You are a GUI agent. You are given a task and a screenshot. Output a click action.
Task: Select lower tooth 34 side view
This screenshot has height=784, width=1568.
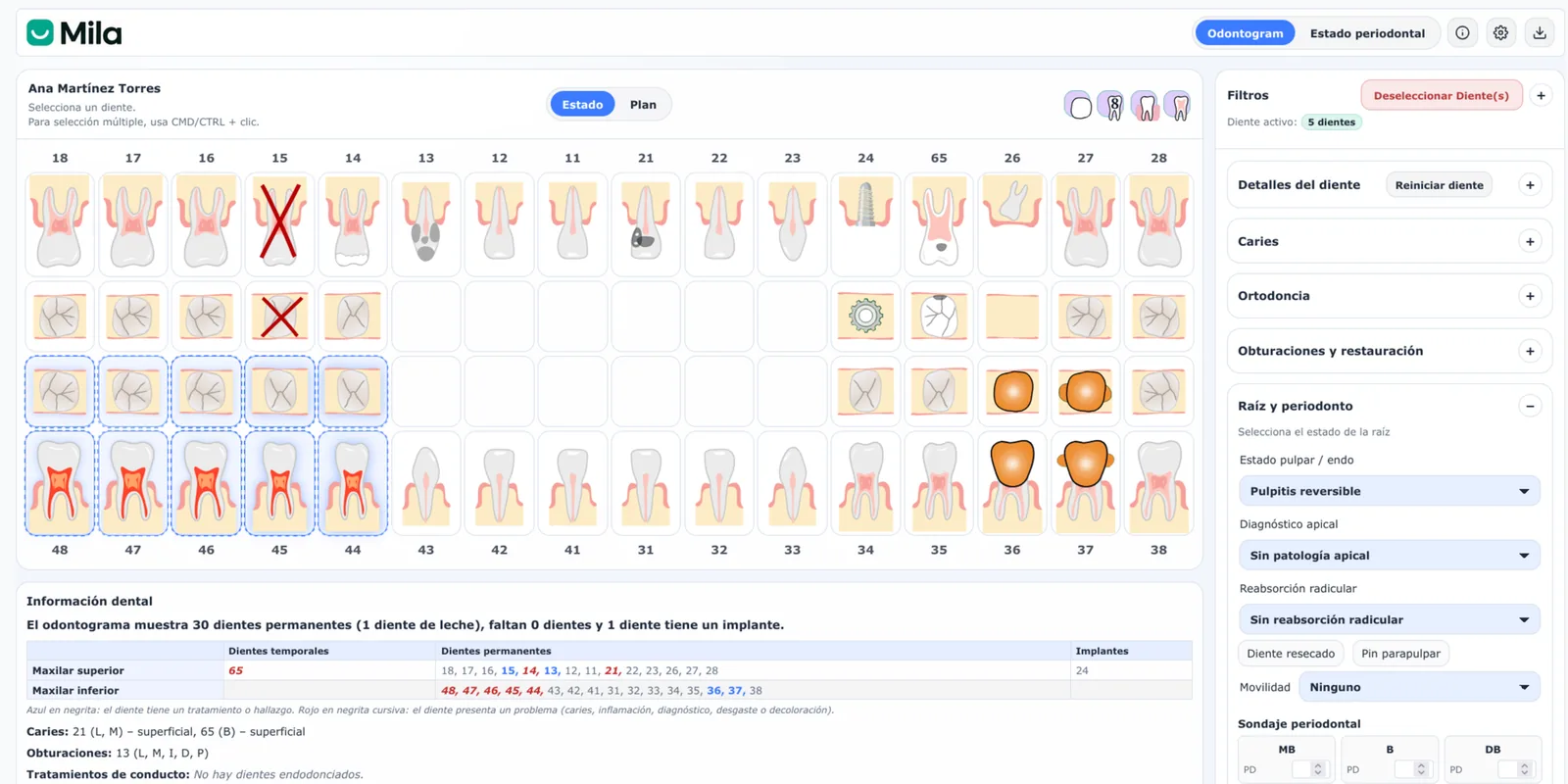click(x=865, y=483)
